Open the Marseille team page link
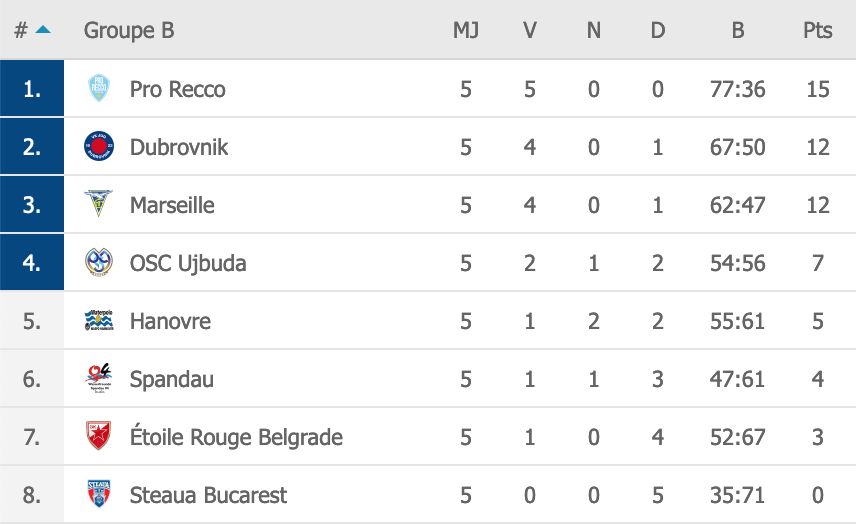 pos(172,205)
